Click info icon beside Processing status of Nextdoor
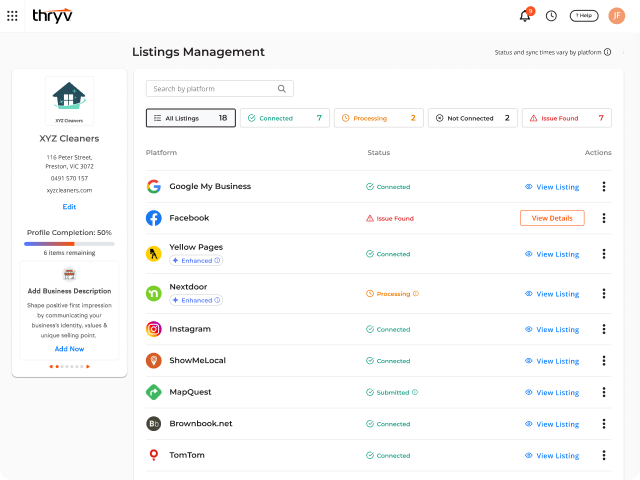The height and width of the screenshot is (480, 640). (x=416, y=293)
